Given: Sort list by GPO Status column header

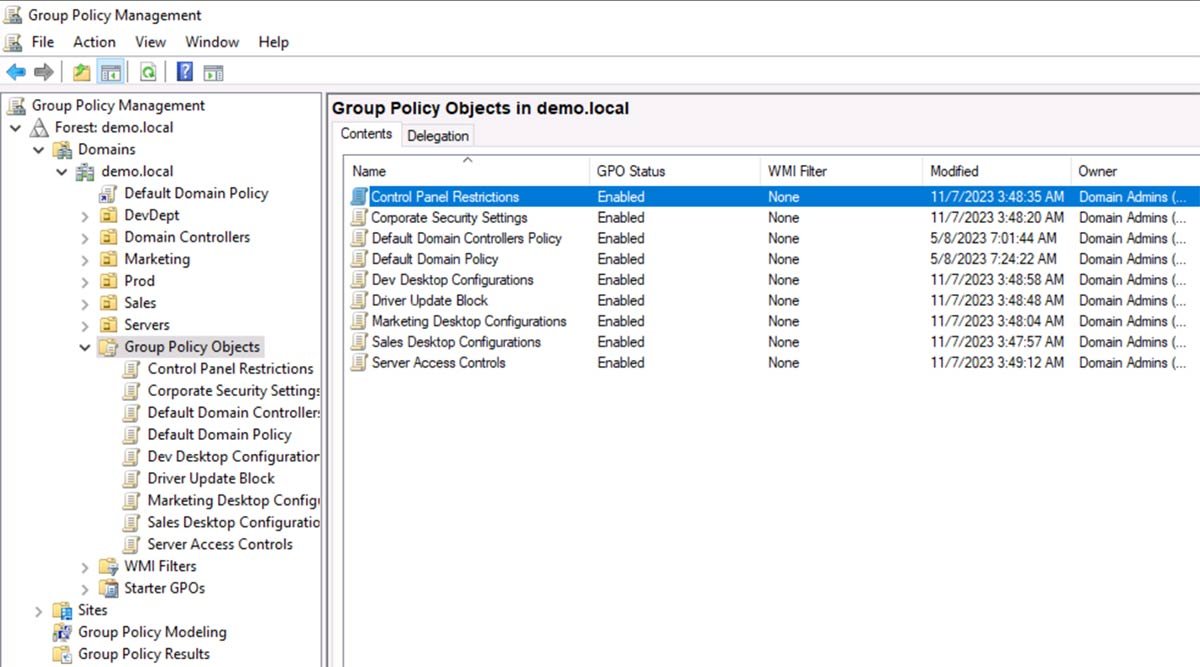Looking at the screenshot, I should (631, 171).
